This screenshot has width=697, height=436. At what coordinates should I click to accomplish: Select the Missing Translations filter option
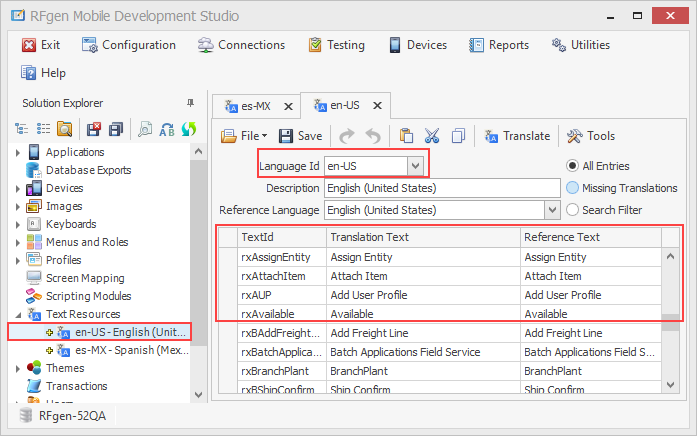coord(573,188)
